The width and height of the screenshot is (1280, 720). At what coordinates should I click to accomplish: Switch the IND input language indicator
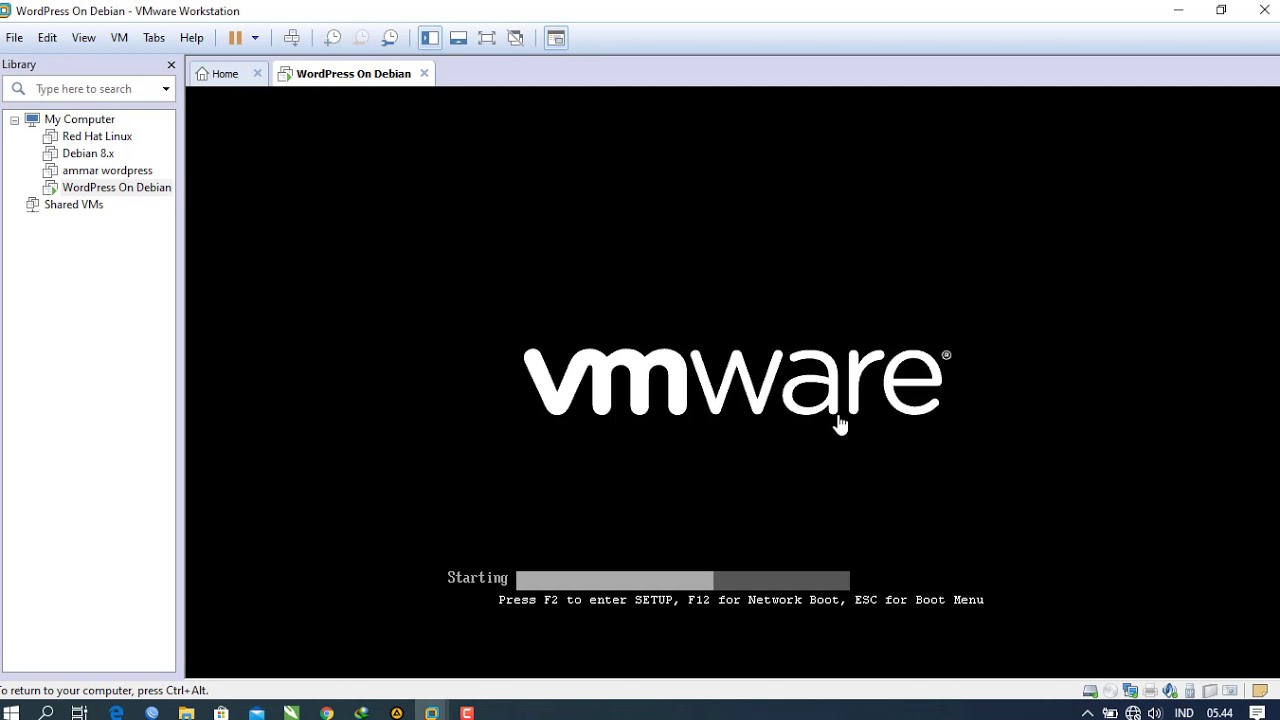[x=1184, y=713]
